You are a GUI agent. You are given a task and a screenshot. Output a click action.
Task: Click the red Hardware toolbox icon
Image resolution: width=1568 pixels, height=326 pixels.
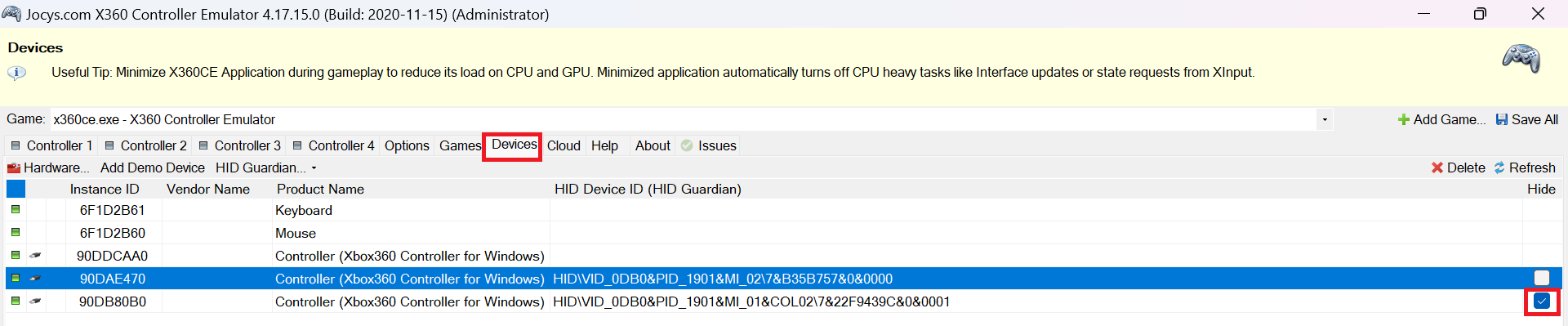14,167
